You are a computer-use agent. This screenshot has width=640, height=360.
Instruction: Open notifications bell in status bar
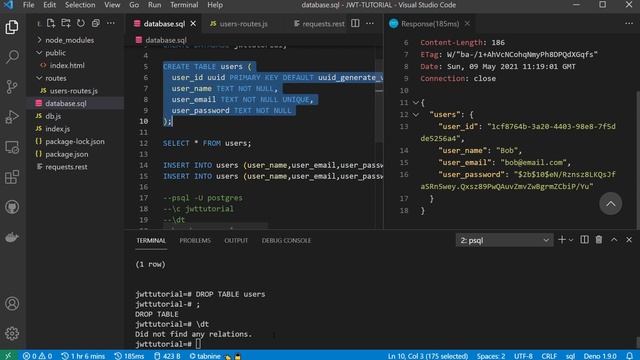629,356
